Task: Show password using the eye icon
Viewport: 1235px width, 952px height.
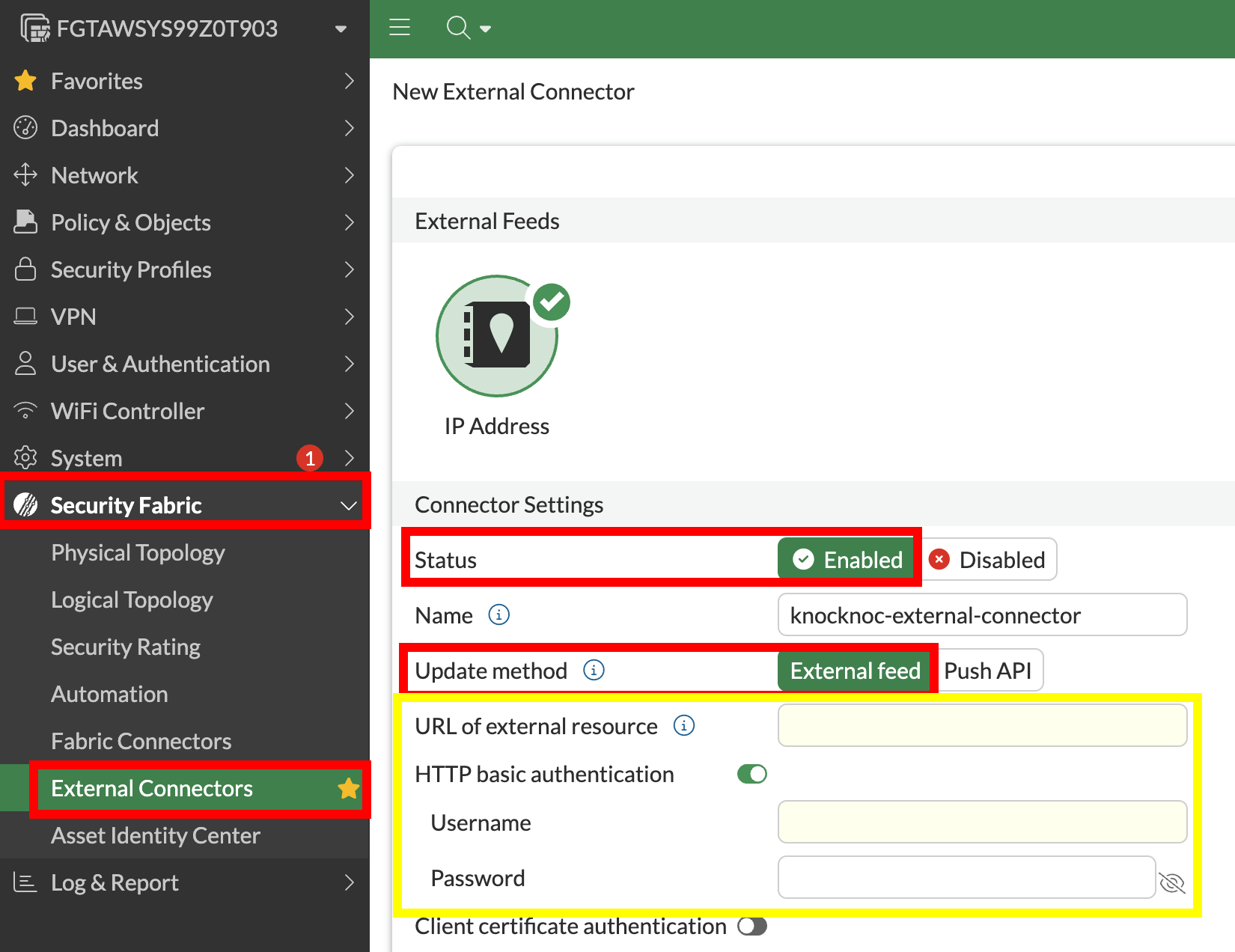Action: click(x=1171, y=883)
